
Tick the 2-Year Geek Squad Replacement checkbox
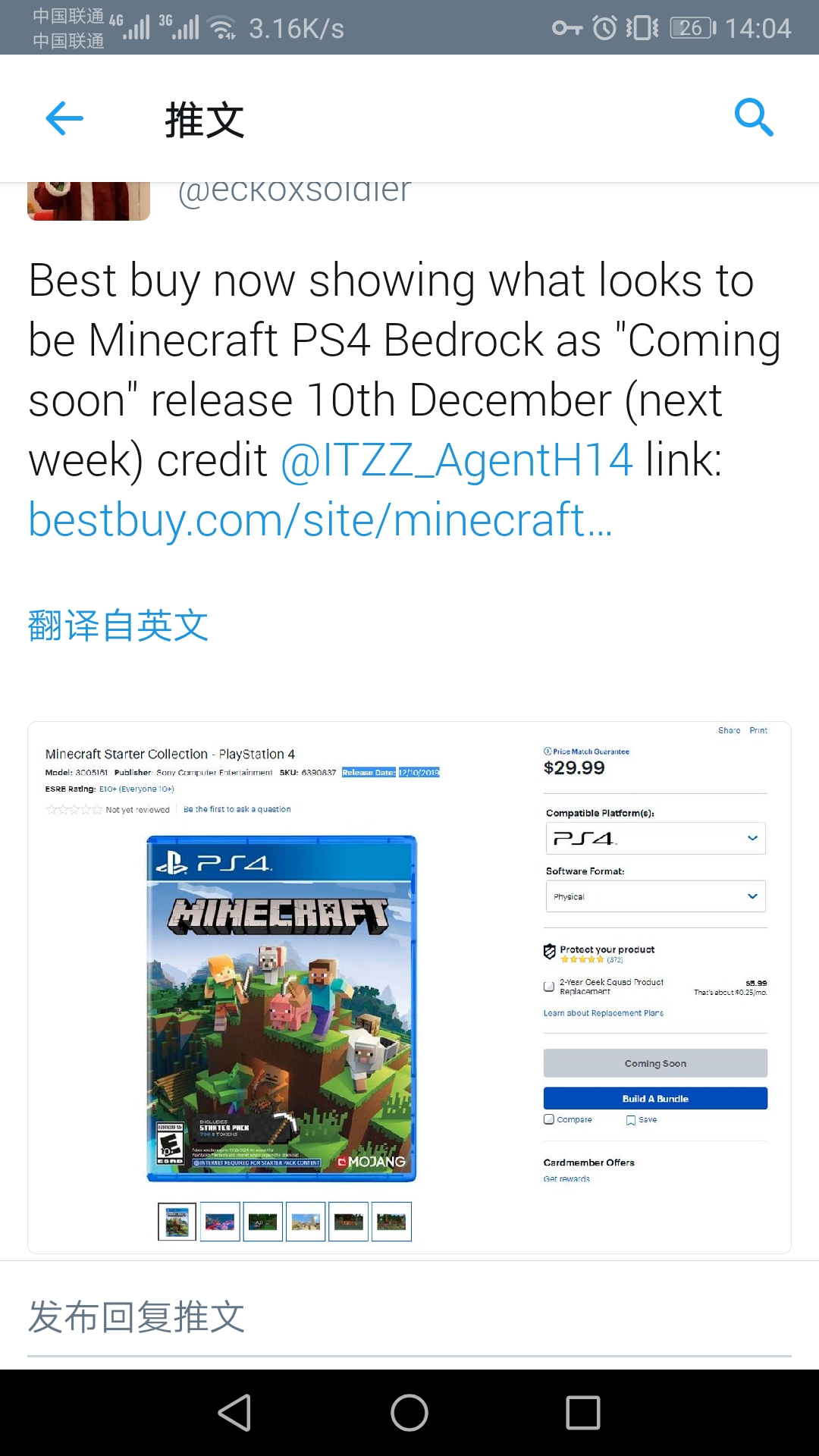[549, 987]
